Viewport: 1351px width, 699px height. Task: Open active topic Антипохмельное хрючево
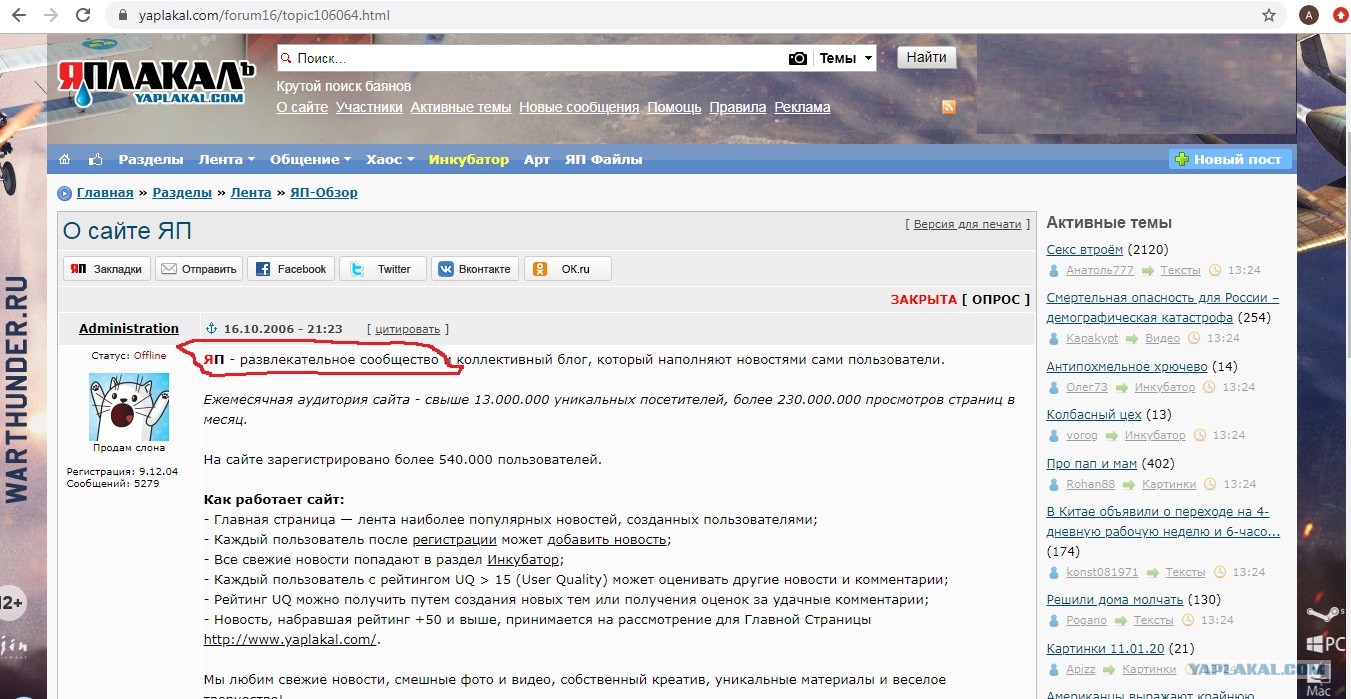point(1127,366)
